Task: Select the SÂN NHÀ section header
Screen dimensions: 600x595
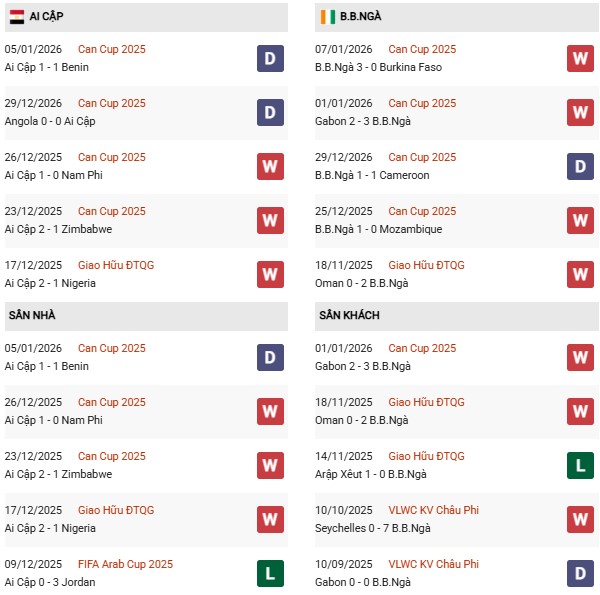Action: coord(32,316)
